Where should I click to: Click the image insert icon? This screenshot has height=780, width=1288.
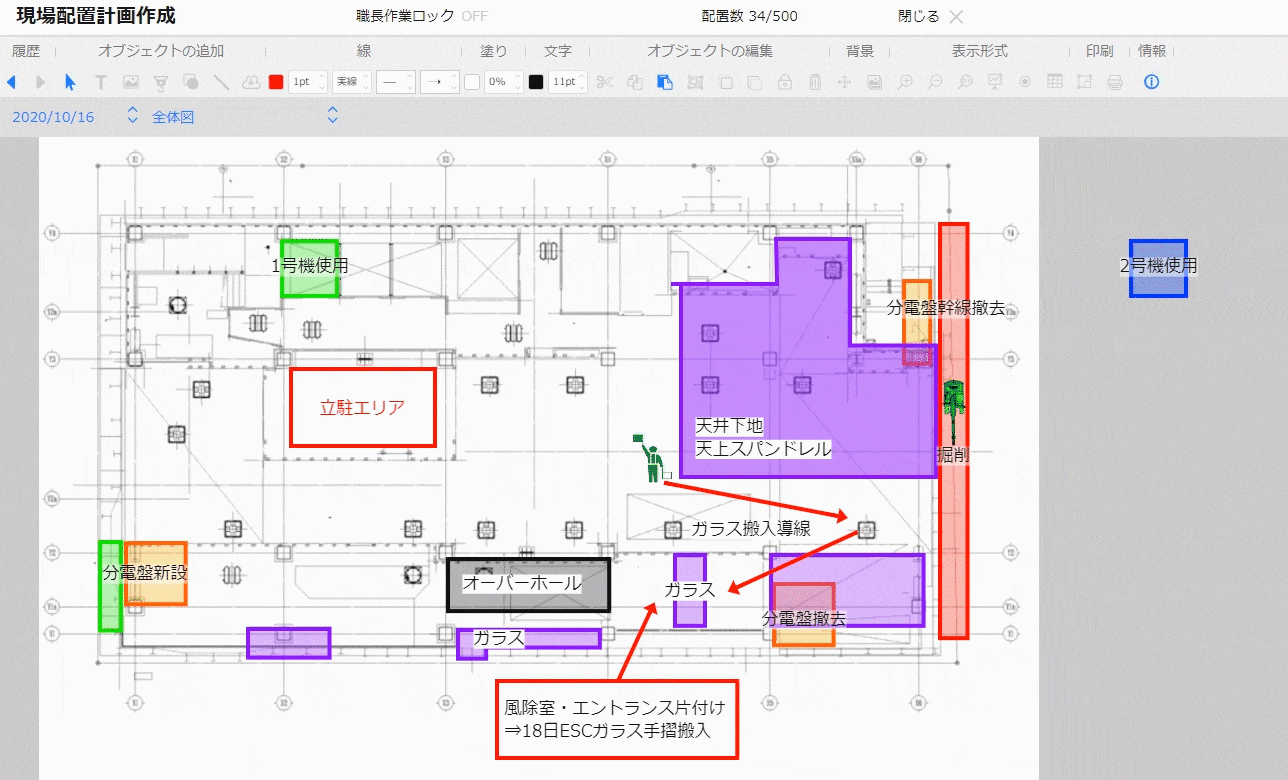130,82
